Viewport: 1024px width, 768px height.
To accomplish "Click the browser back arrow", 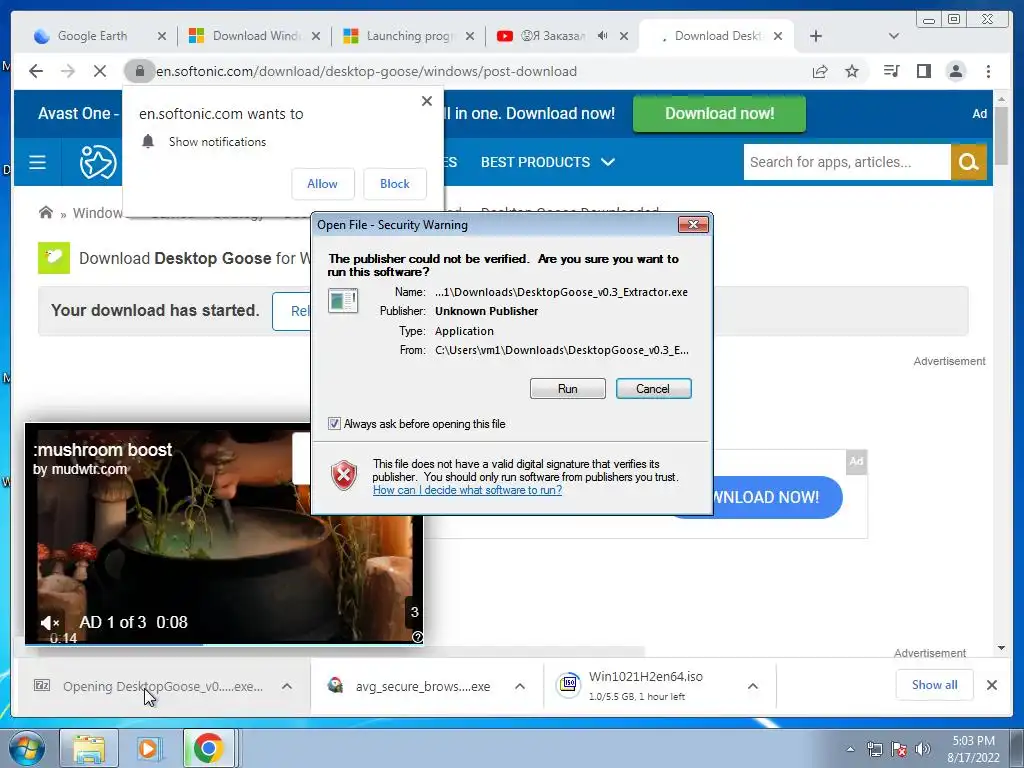I will click(36, 71).
